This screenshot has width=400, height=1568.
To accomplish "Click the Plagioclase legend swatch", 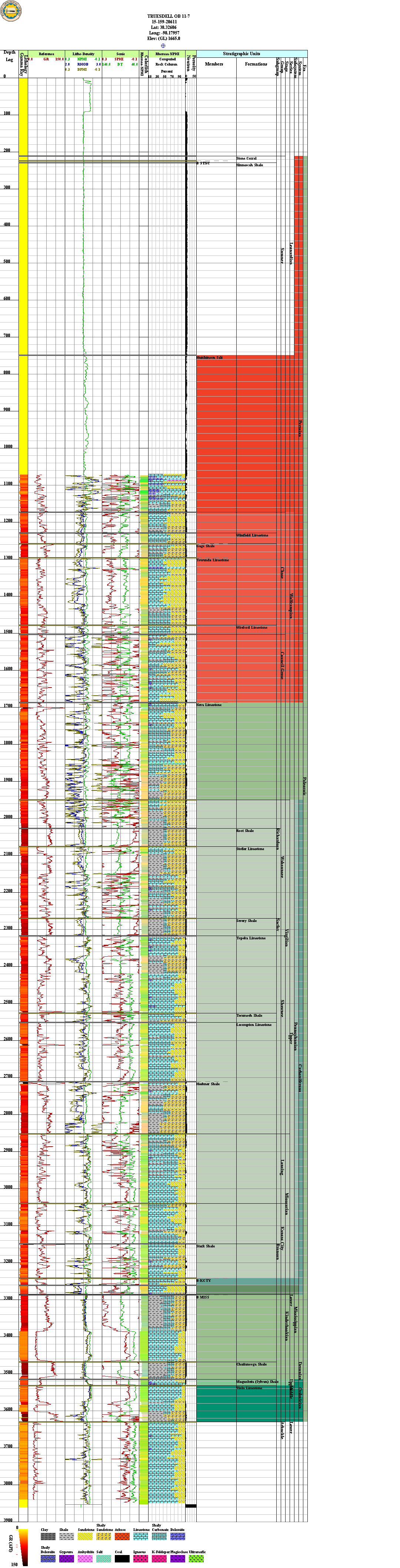I will coord(178,1559).
